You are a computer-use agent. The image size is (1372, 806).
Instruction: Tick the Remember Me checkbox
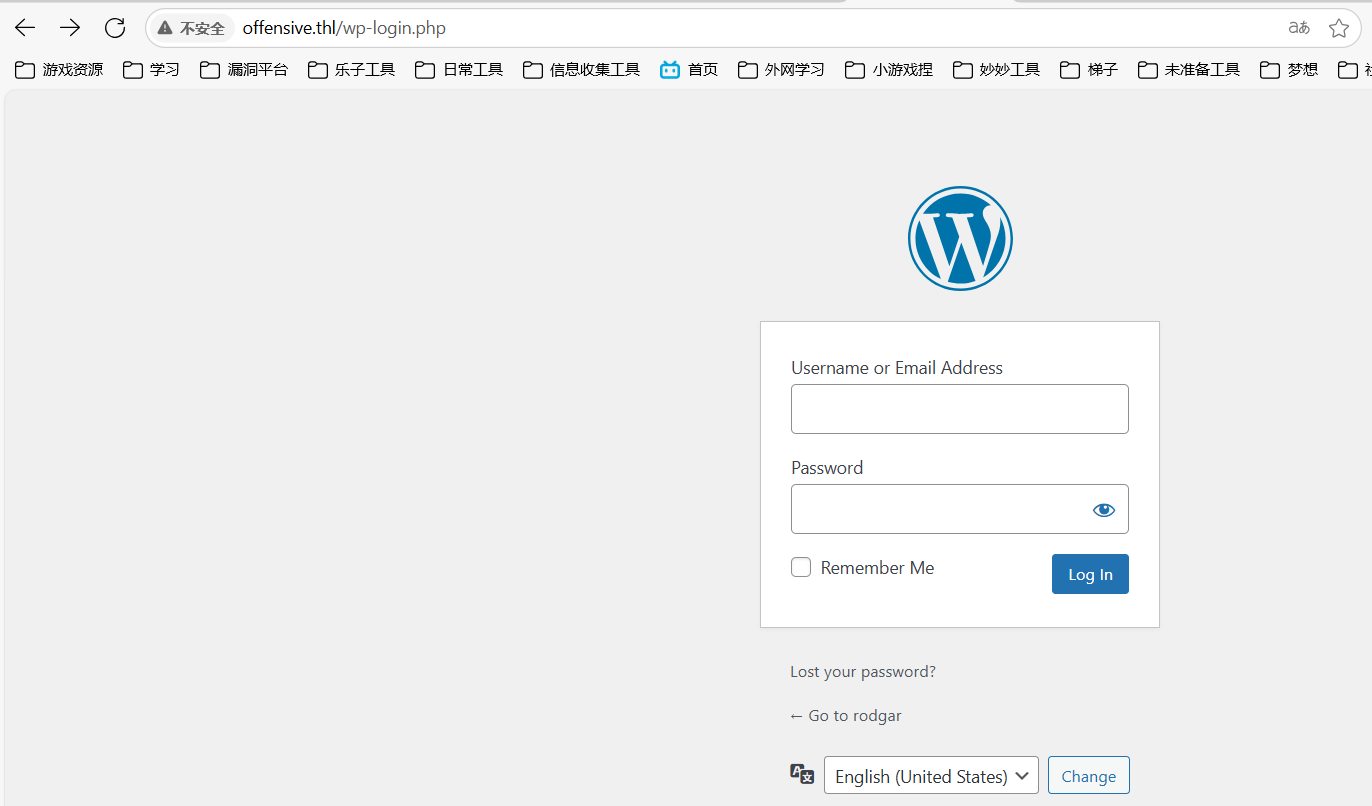(x=801, y=567)
